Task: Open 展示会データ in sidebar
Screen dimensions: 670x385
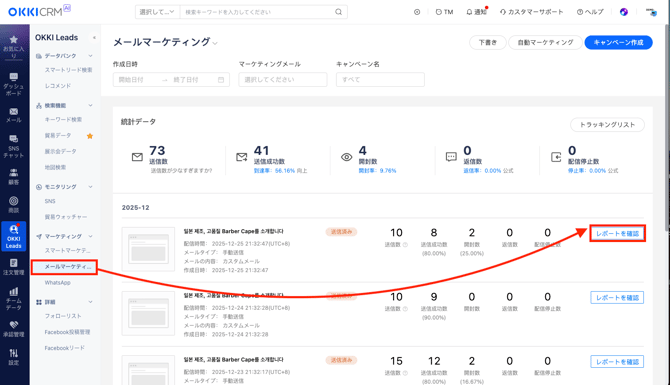Action: (x=61, y=152)
